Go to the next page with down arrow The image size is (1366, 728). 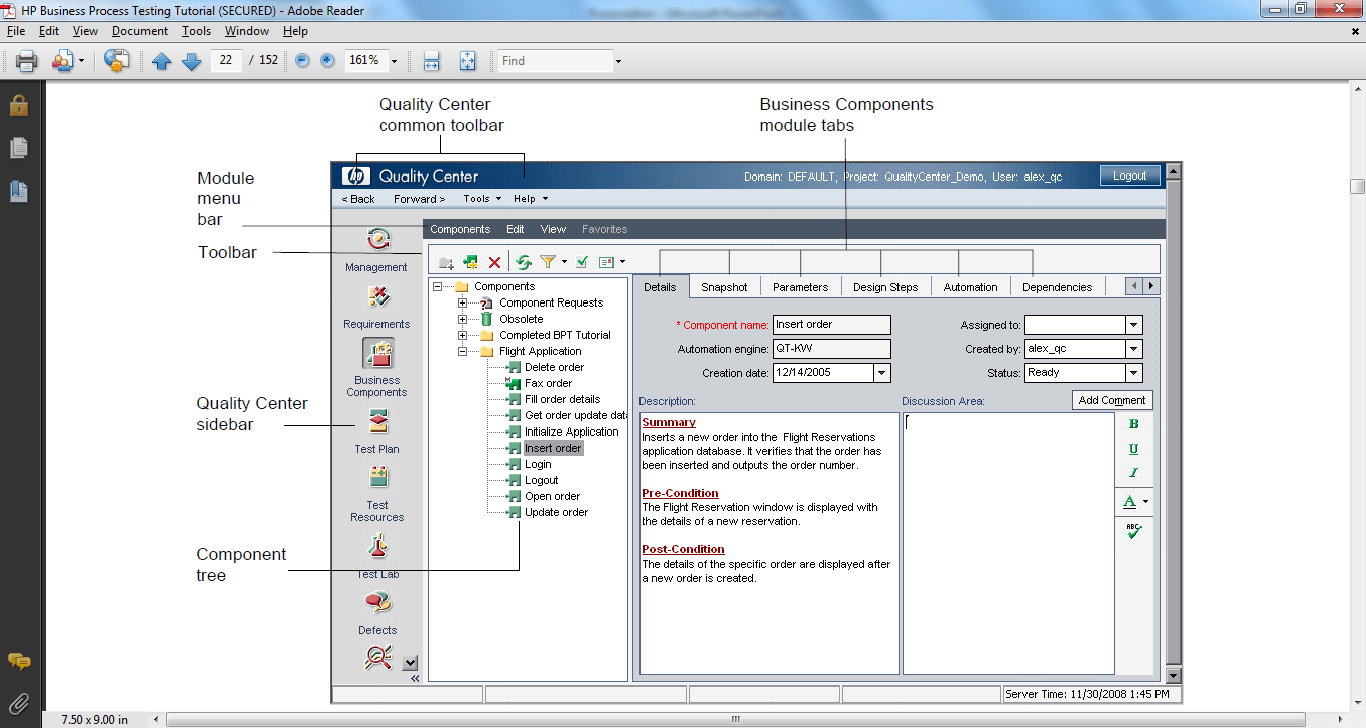click(191, 61)
